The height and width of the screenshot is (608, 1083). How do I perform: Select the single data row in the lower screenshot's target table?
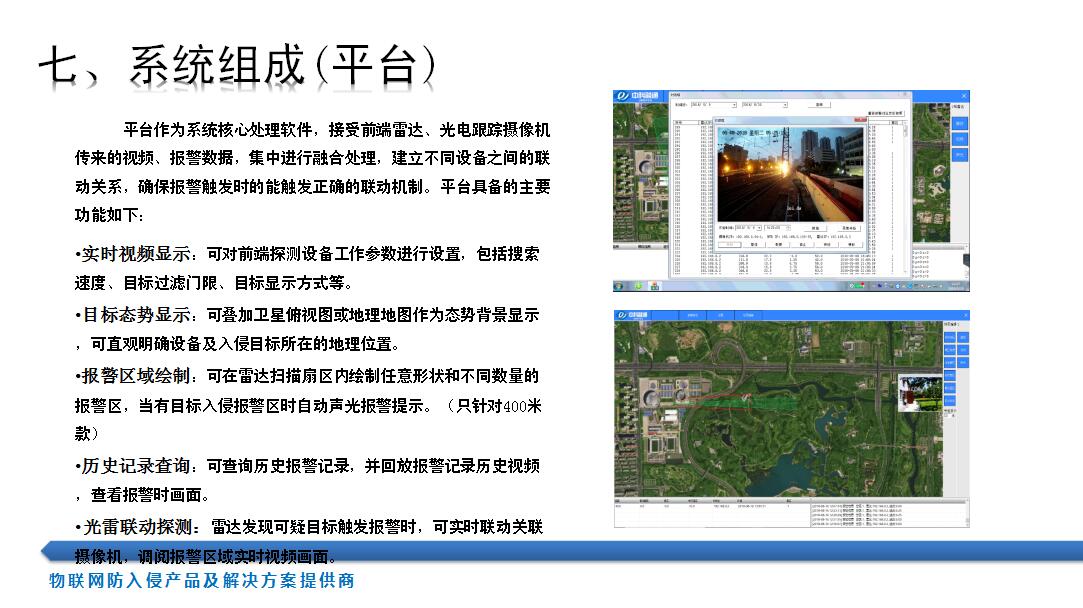click(x=711, y=506)
